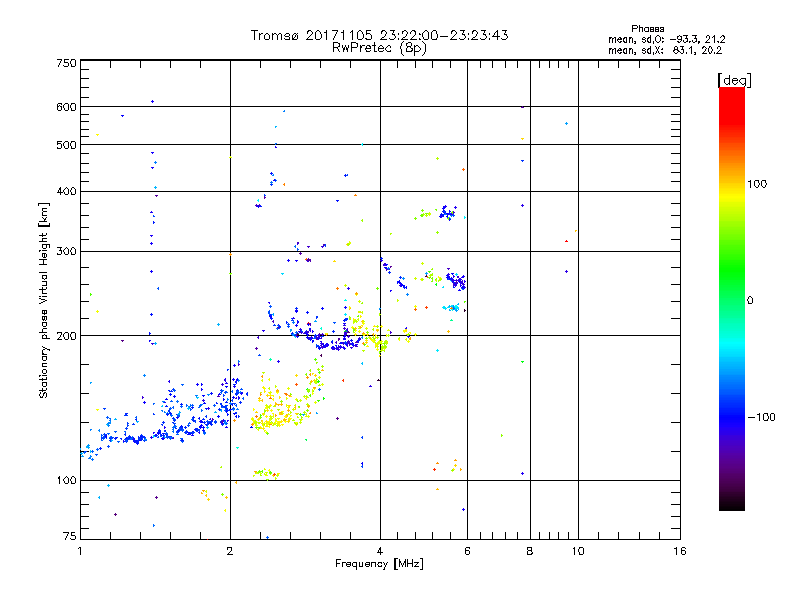Click the y-axis tick label '75'

pos(70,536)
